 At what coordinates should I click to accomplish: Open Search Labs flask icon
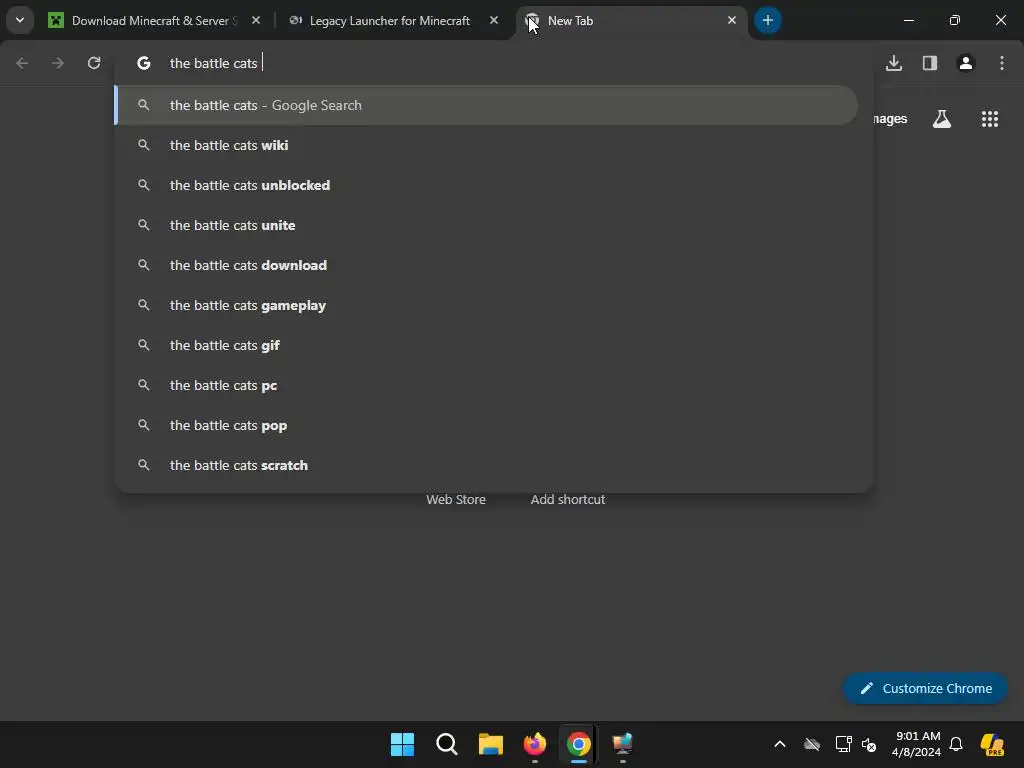[x=942, y=119]
